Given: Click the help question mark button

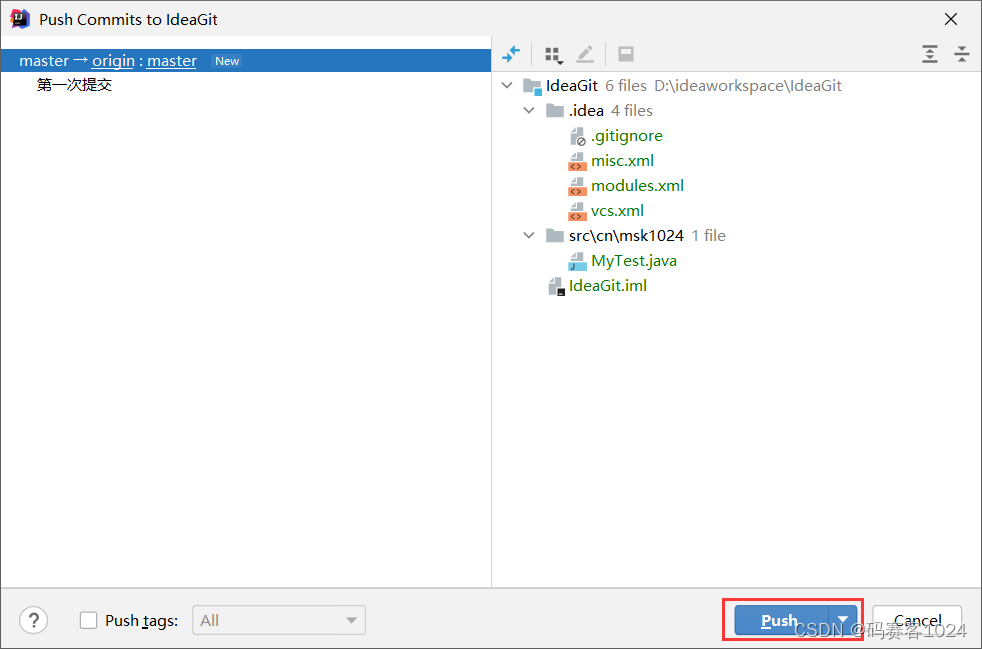Looking at the screenshot, I should point(34,620).
